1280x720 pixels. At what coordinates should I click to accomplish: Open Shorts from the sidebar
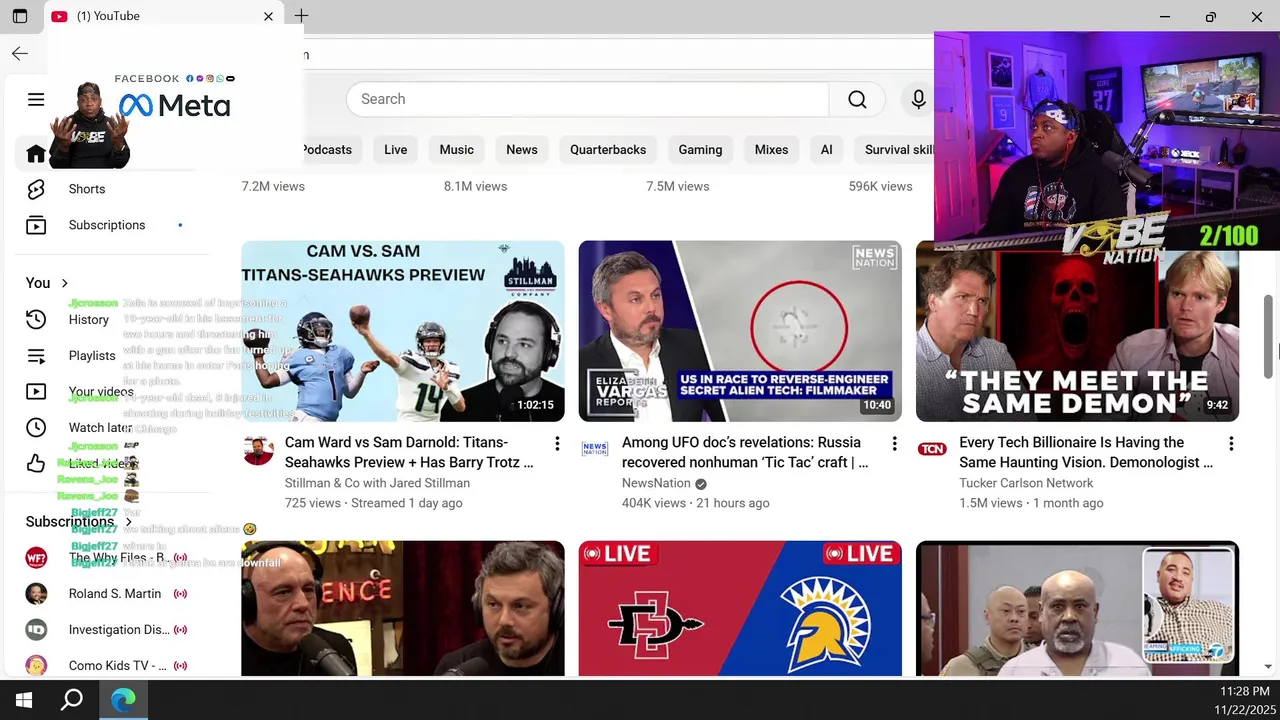[x=87, y=189]
